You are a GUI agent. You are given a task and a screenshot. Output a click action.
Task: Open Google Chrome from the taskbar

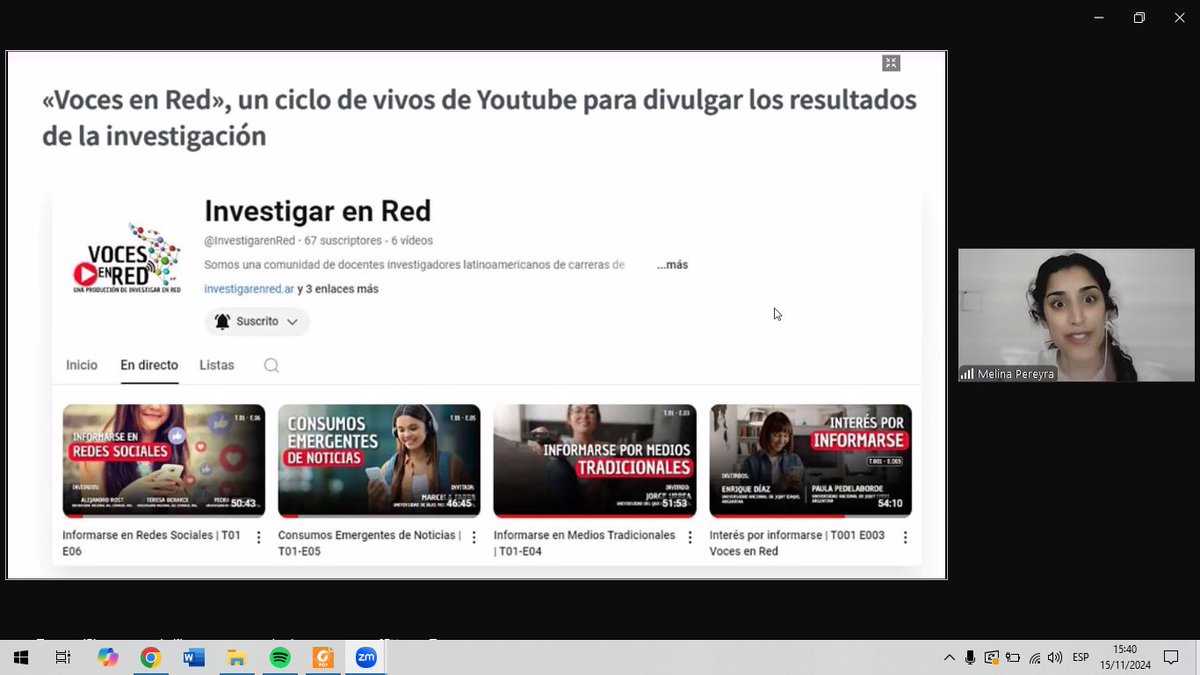coord(150,657)
